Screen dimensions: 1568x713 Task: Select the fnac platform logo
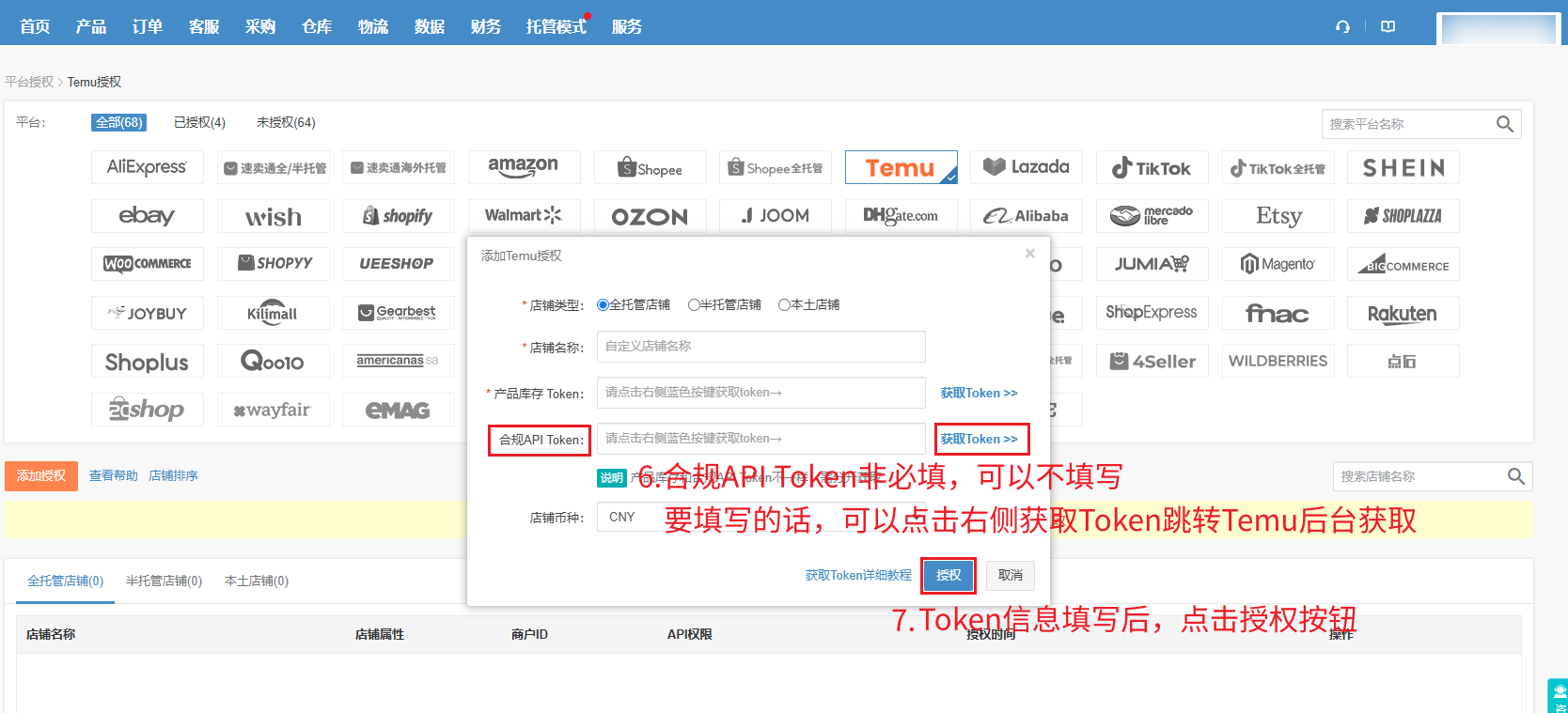tap(1278, 313)
